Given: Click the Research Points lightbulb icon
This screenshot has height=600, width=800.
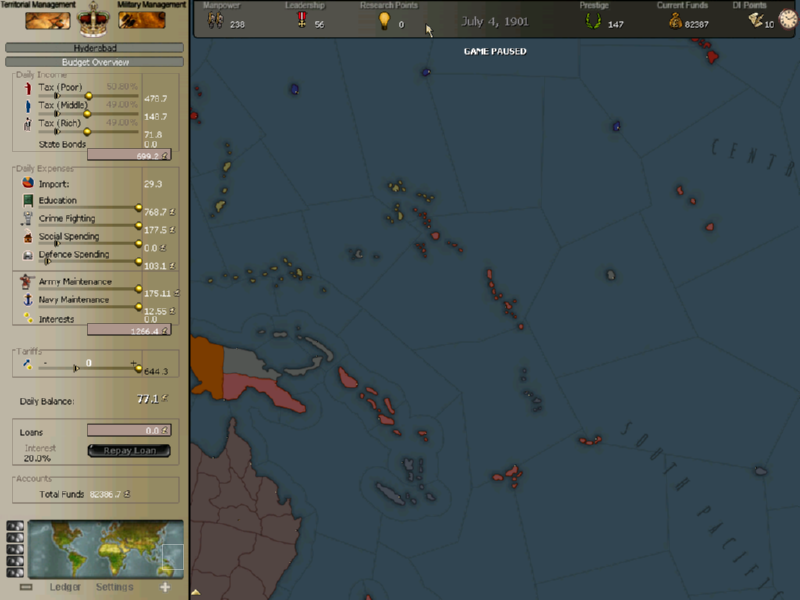Looking at the screenshot, I should click(x=384, y=20).
